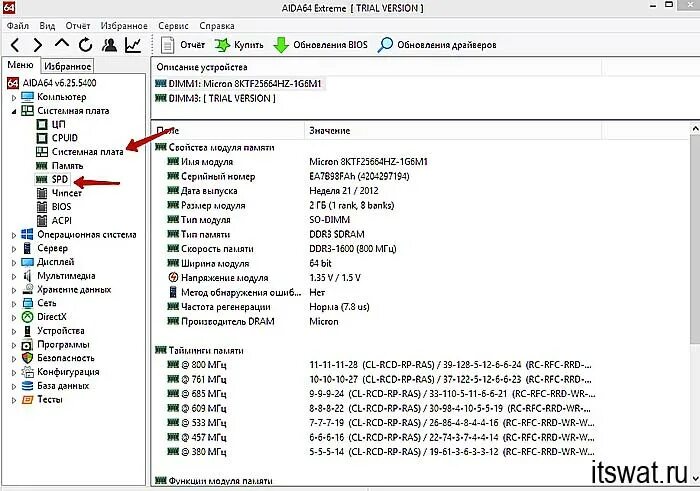Expand the Мультимедиа tree node

pos(14,277)
